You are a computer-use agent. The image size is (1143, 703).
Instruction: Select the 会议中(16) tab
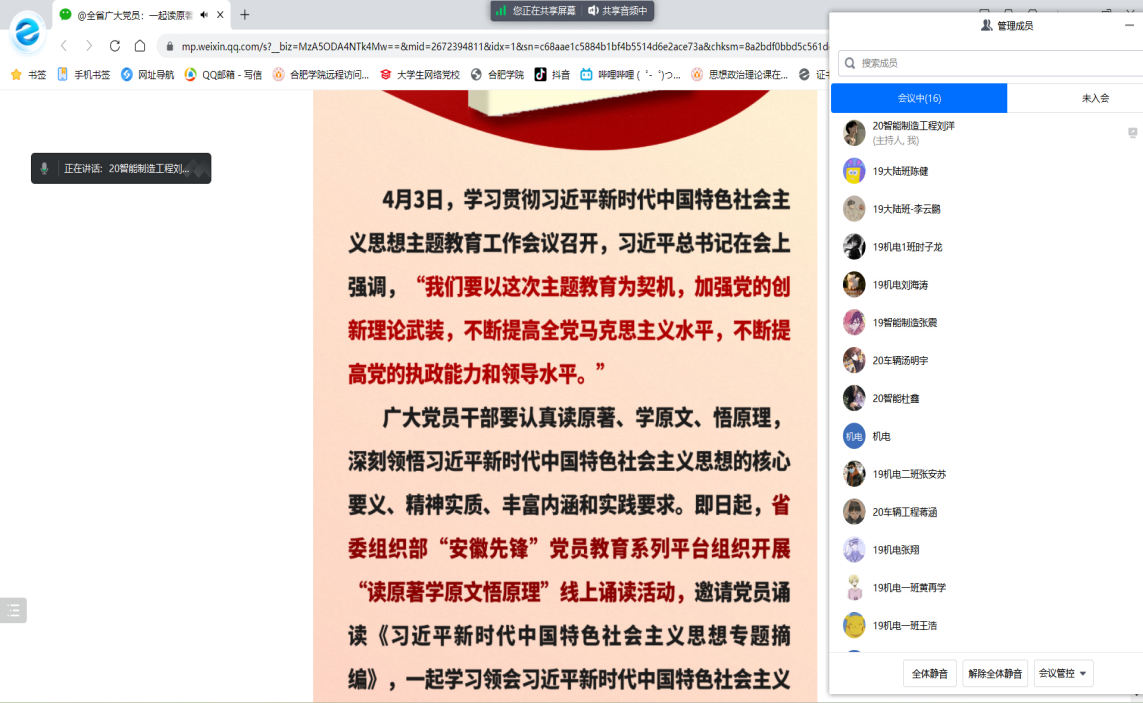(x=918, y=98)
